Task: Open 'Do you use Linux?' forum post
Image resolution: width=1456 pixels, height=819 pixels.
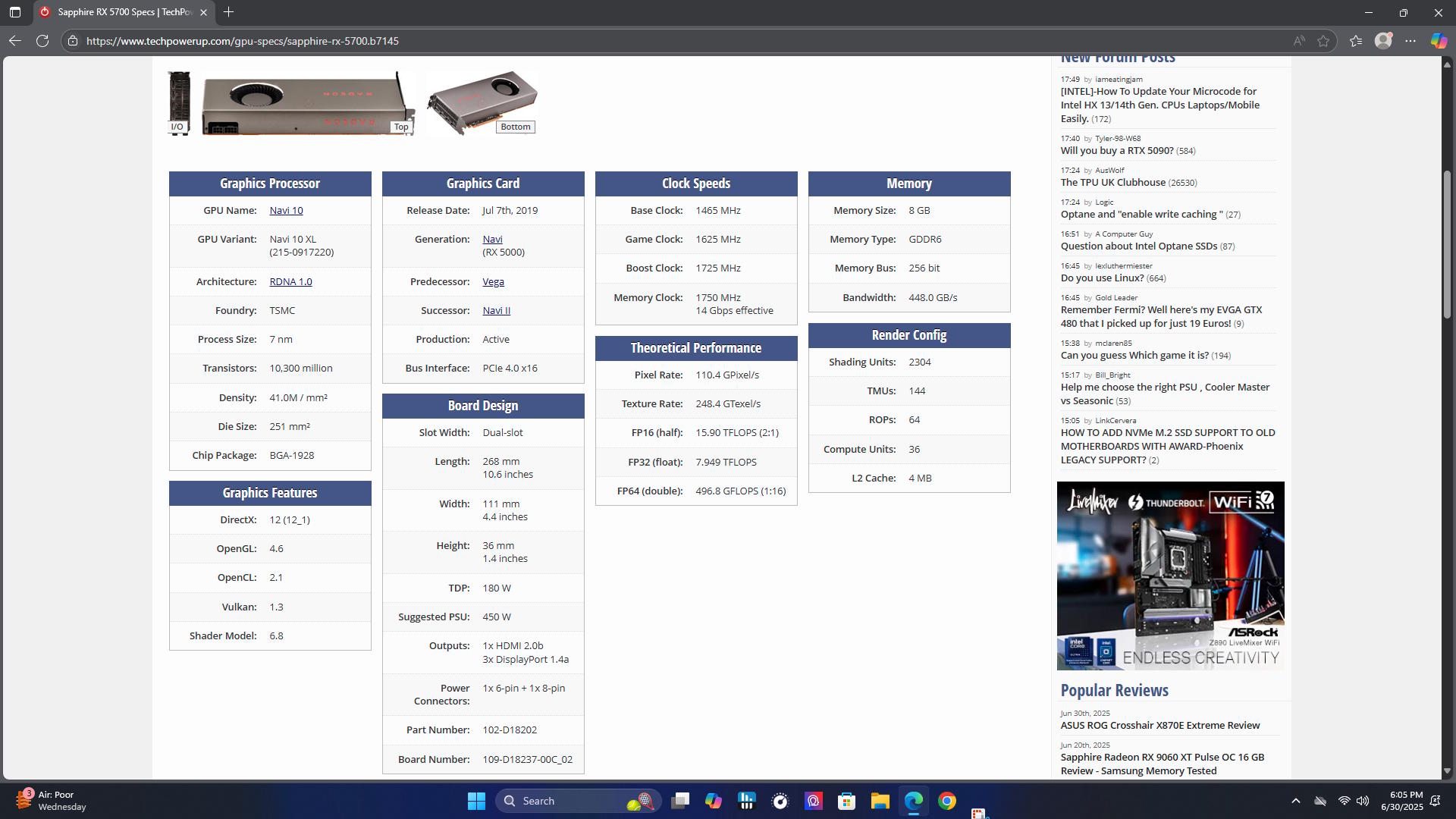Action: pos(1102,278)
